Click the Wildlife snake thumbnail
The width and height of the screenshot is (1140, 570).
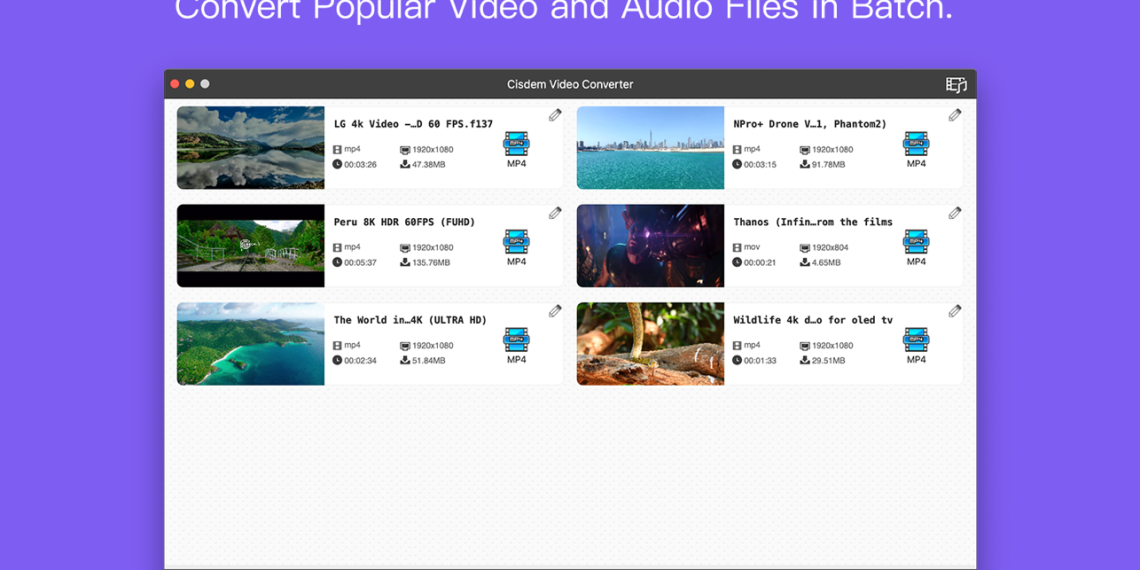(x=650, y=344)
